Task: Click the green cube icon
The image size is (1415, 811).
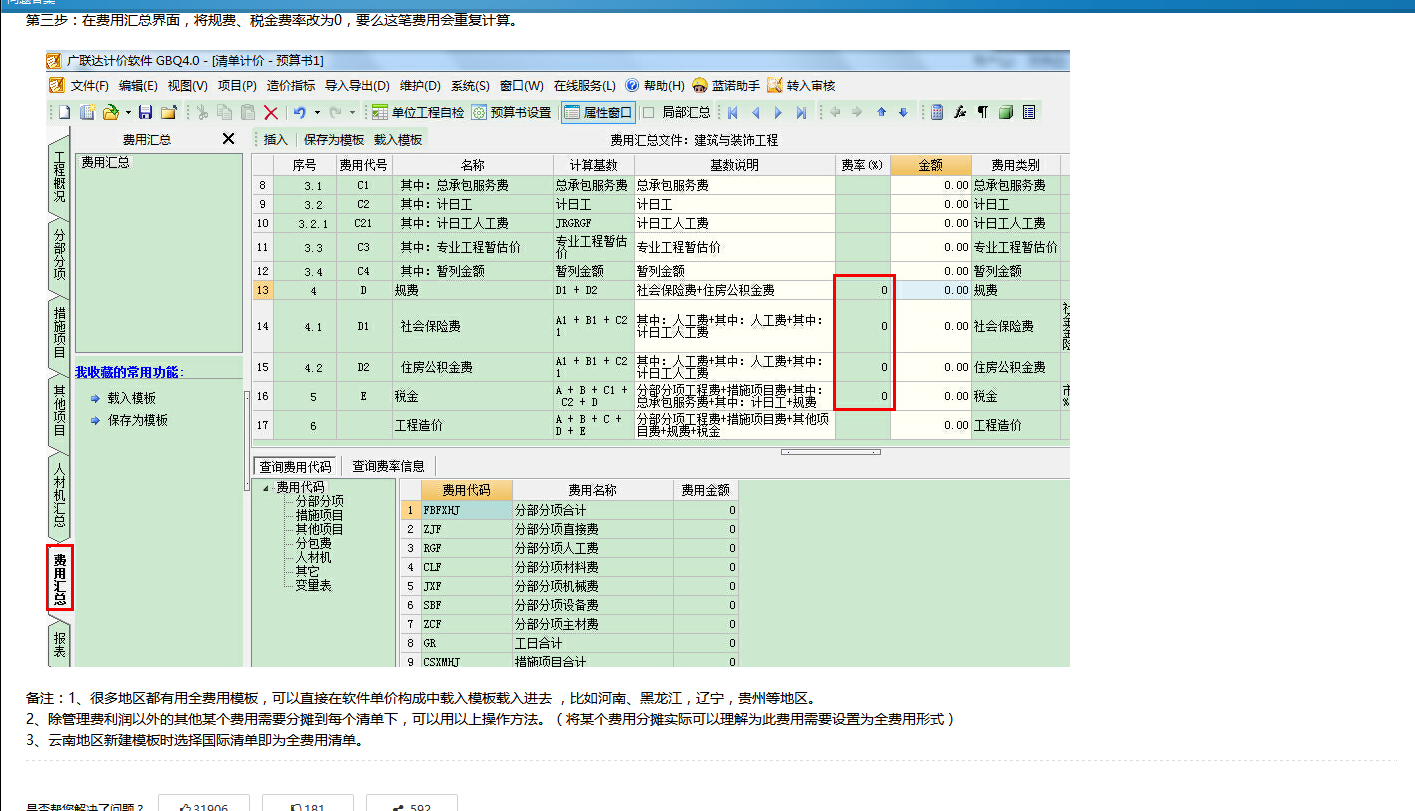Action: pyautogui.click(x=1006, y=112)
